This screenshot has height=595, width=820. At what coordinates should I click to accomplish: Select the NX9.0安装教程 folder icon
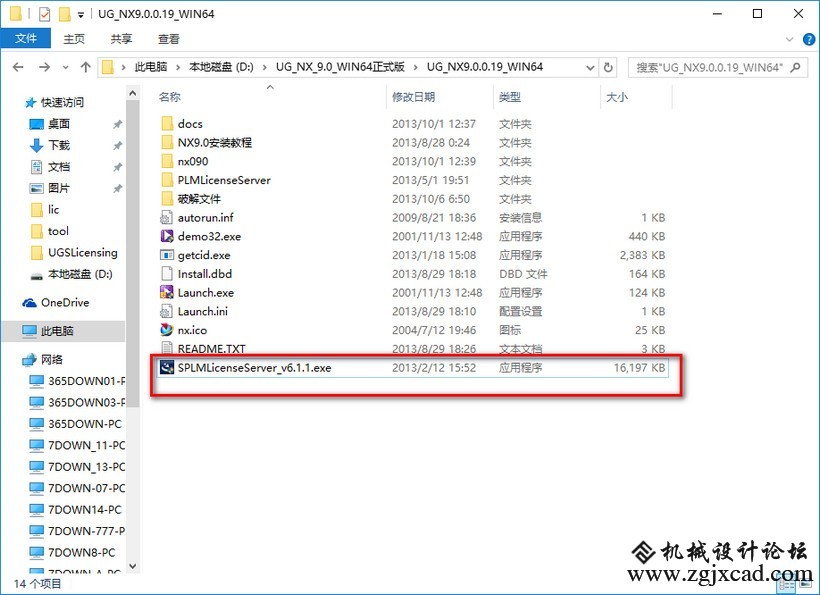(x=167, y=142)
